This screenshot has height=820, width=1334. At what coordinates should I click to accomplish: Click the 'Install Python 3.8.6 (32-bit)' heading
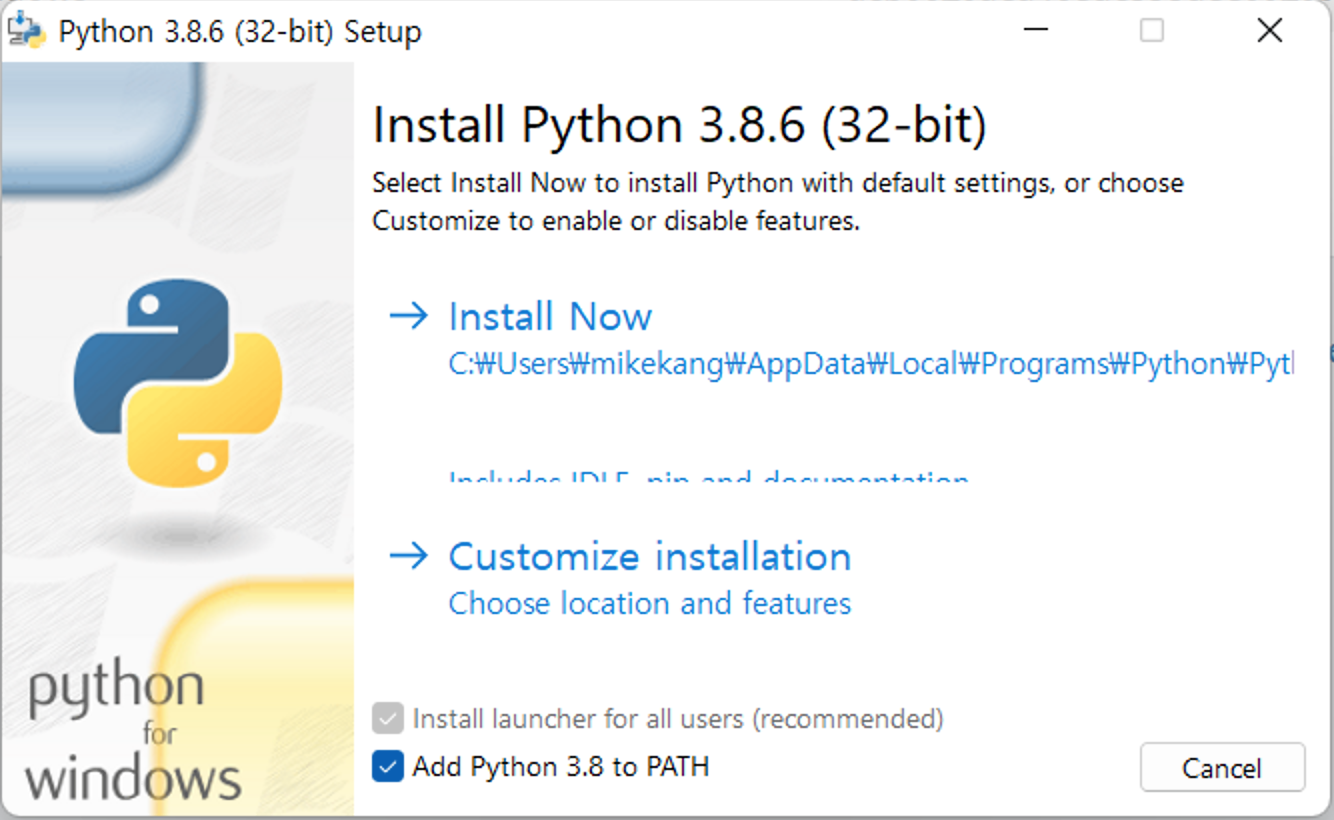(680, 126)
